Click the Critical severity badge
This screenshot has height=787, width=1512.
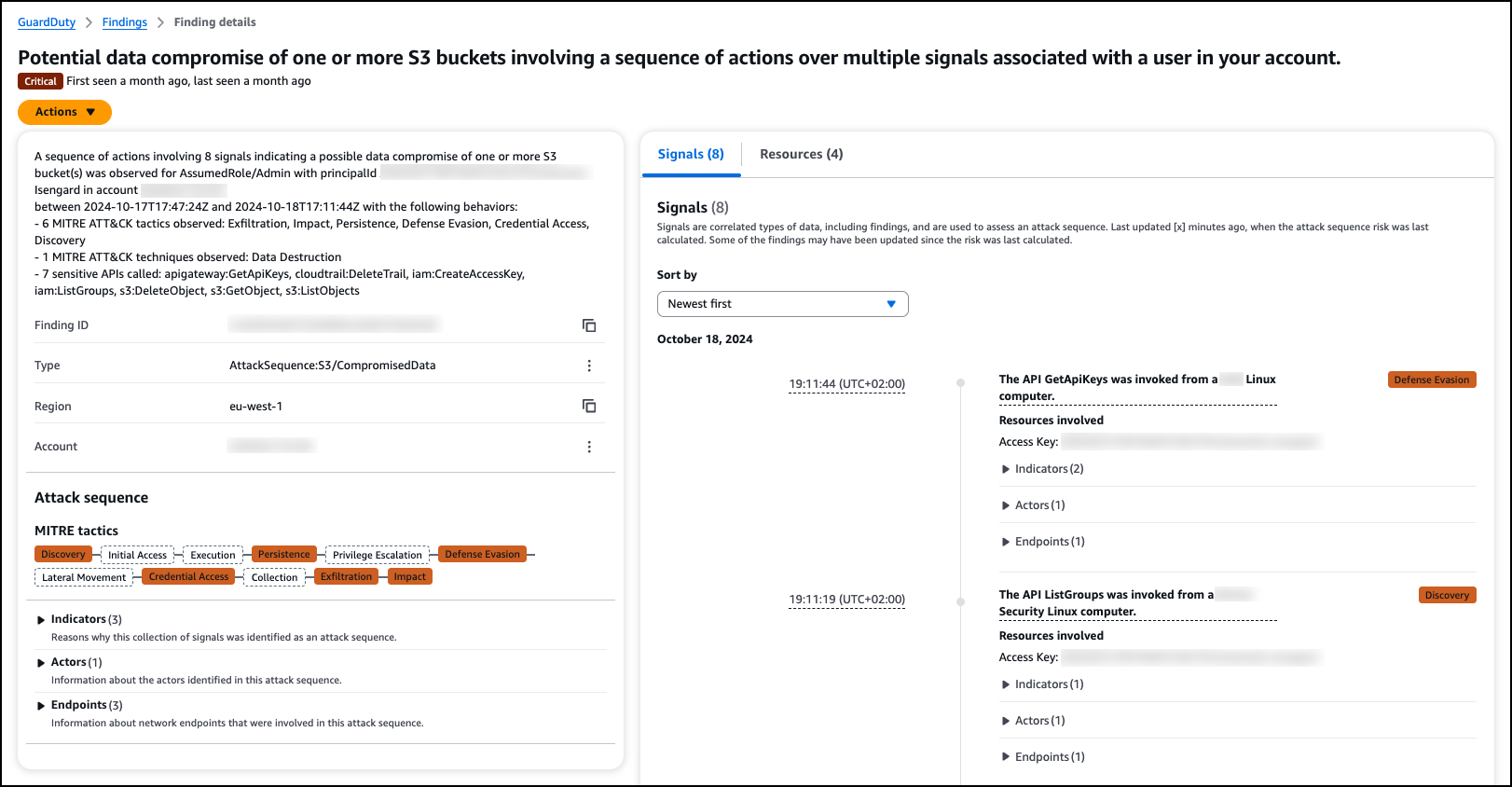click(40, 81)
